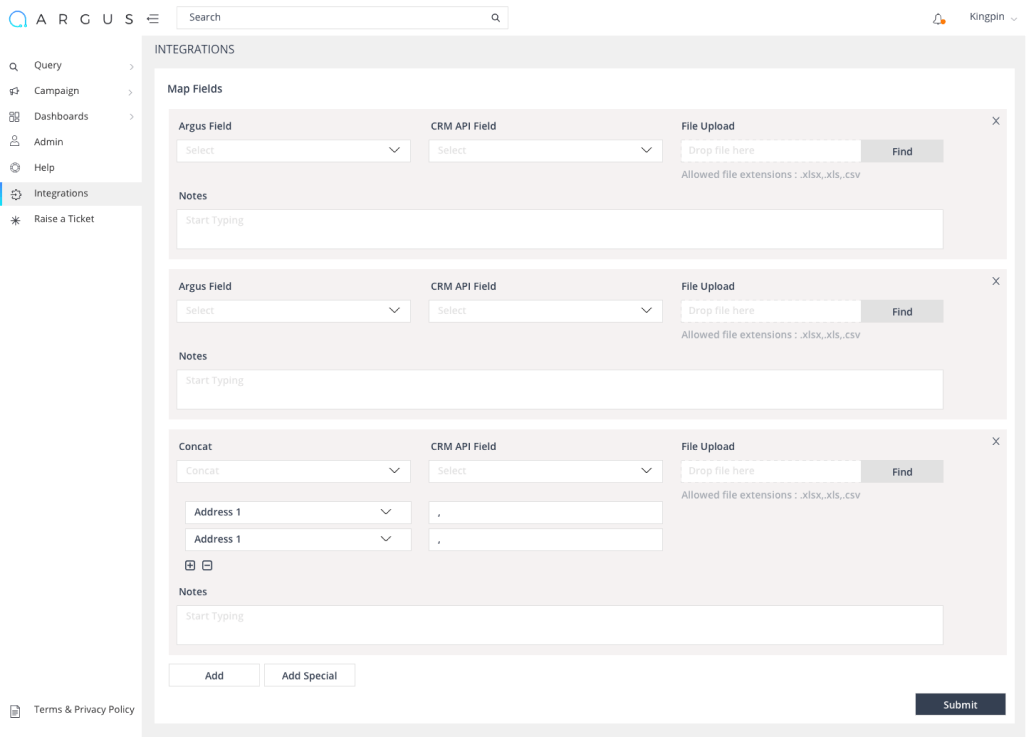
Task: Open the first Argus Field select dropdown
Action: [294, 151]
